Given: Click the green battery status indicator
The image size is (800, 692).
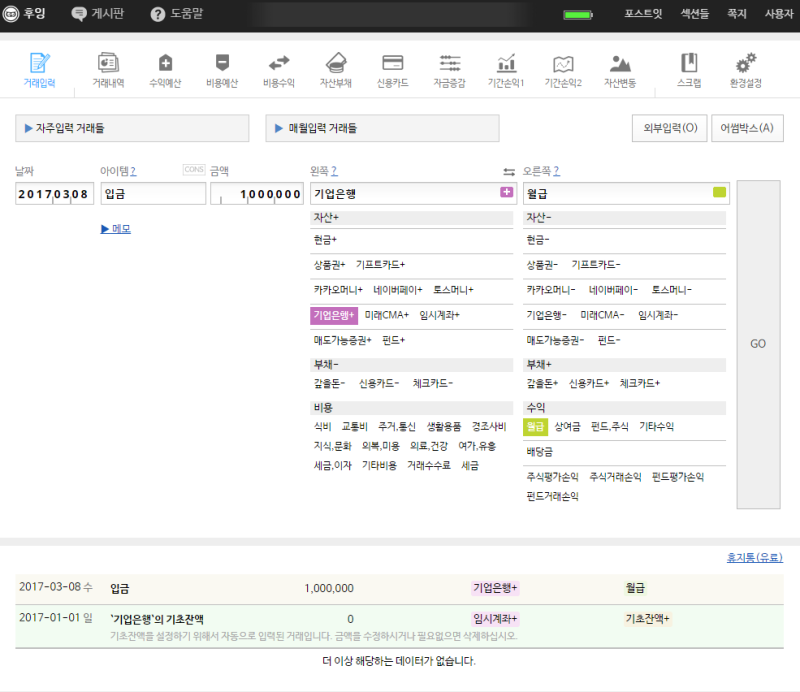Looking at the screenshot, I should pyautogui.click(x=578, y=15).
